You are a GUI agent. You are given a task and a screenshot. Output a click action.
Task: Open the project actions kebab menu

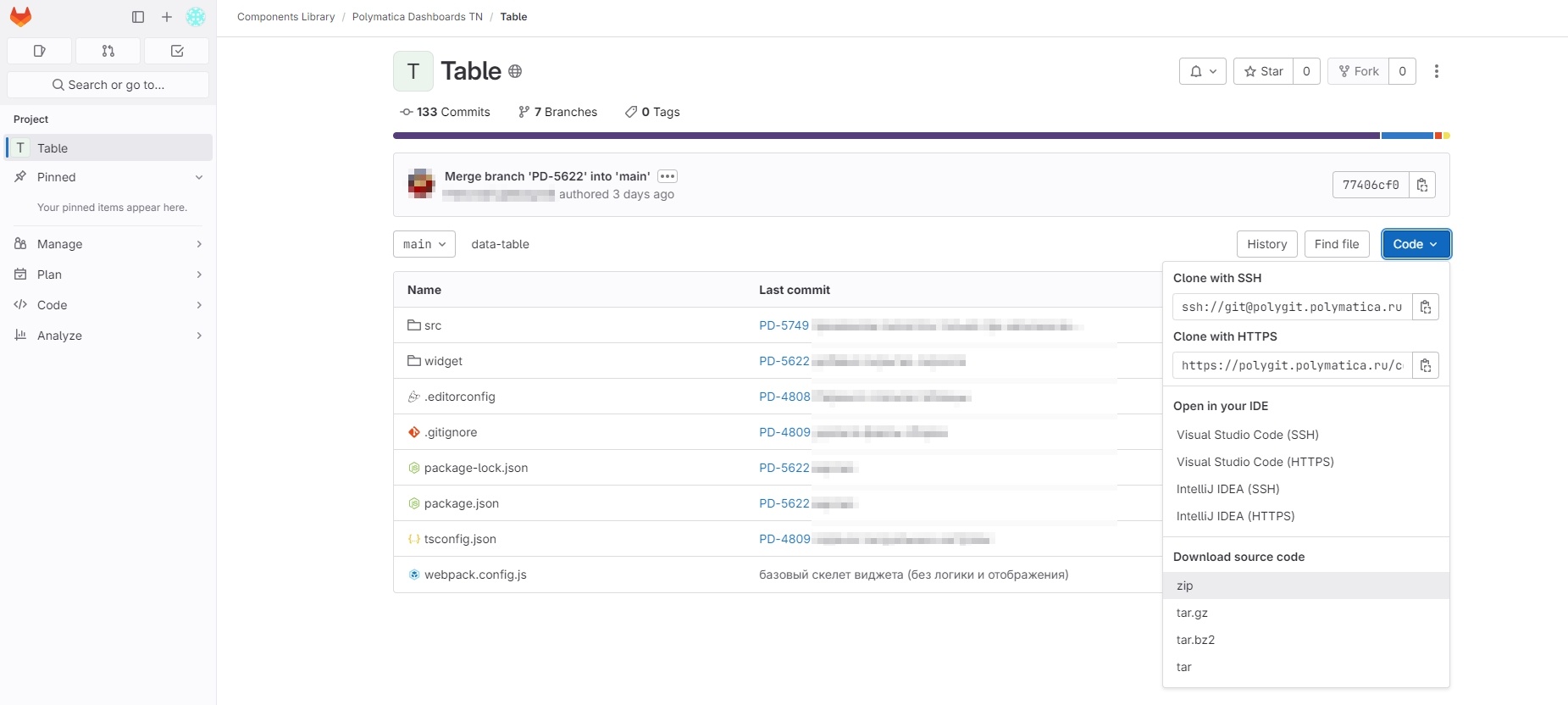[x=1436, y=71]
